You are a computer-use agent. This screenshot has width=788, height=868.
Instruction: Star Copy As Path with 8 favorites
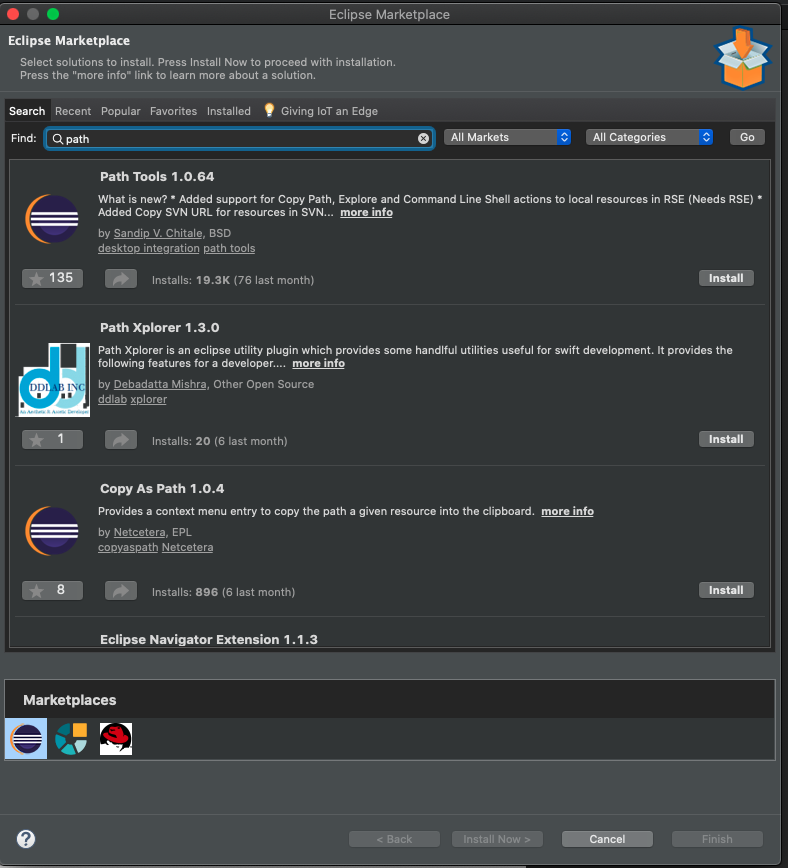click(x=53, y=590)
